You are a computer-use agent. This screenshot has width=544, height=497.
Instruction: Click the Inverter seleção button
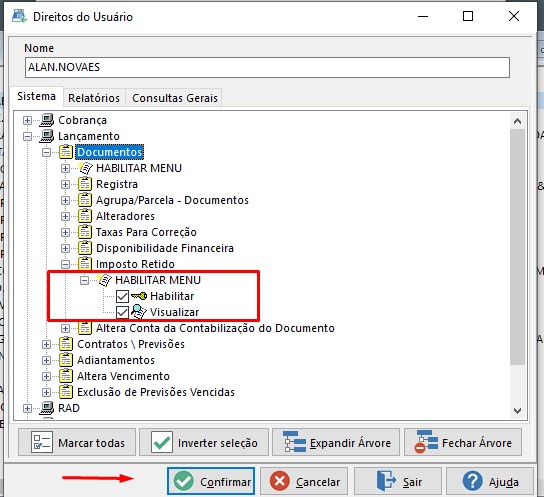[x=204, y=442]
